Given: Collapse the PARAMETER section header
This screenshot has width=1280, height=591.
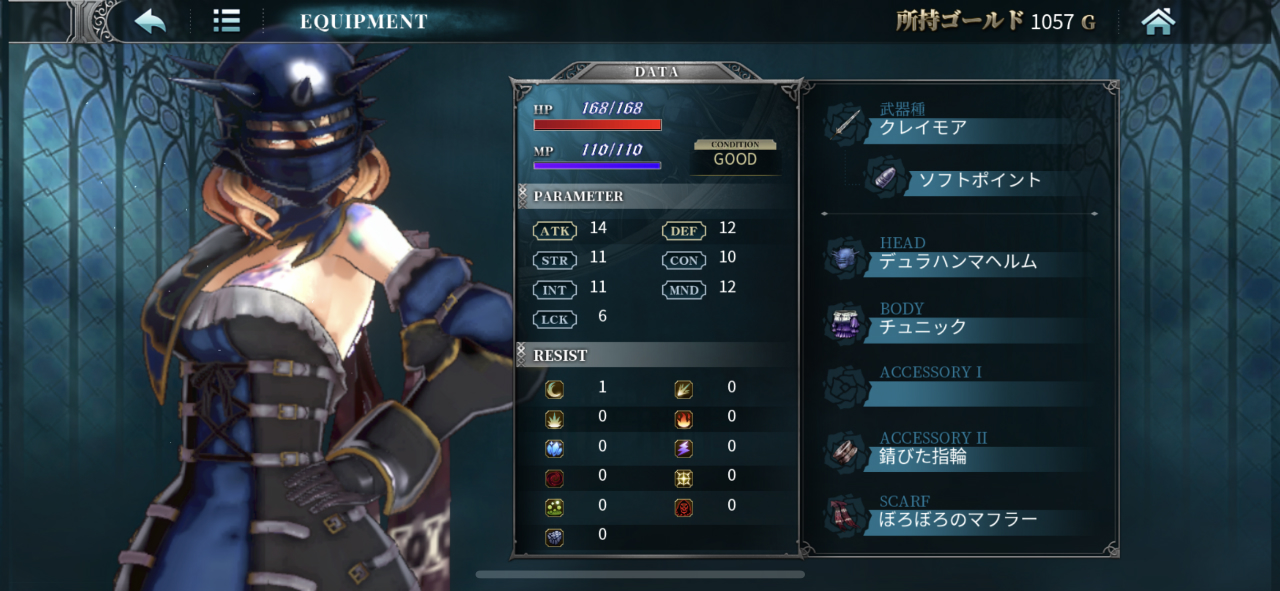Looking at the screenshot, I should pyautogui.click(x=656, y=196).
